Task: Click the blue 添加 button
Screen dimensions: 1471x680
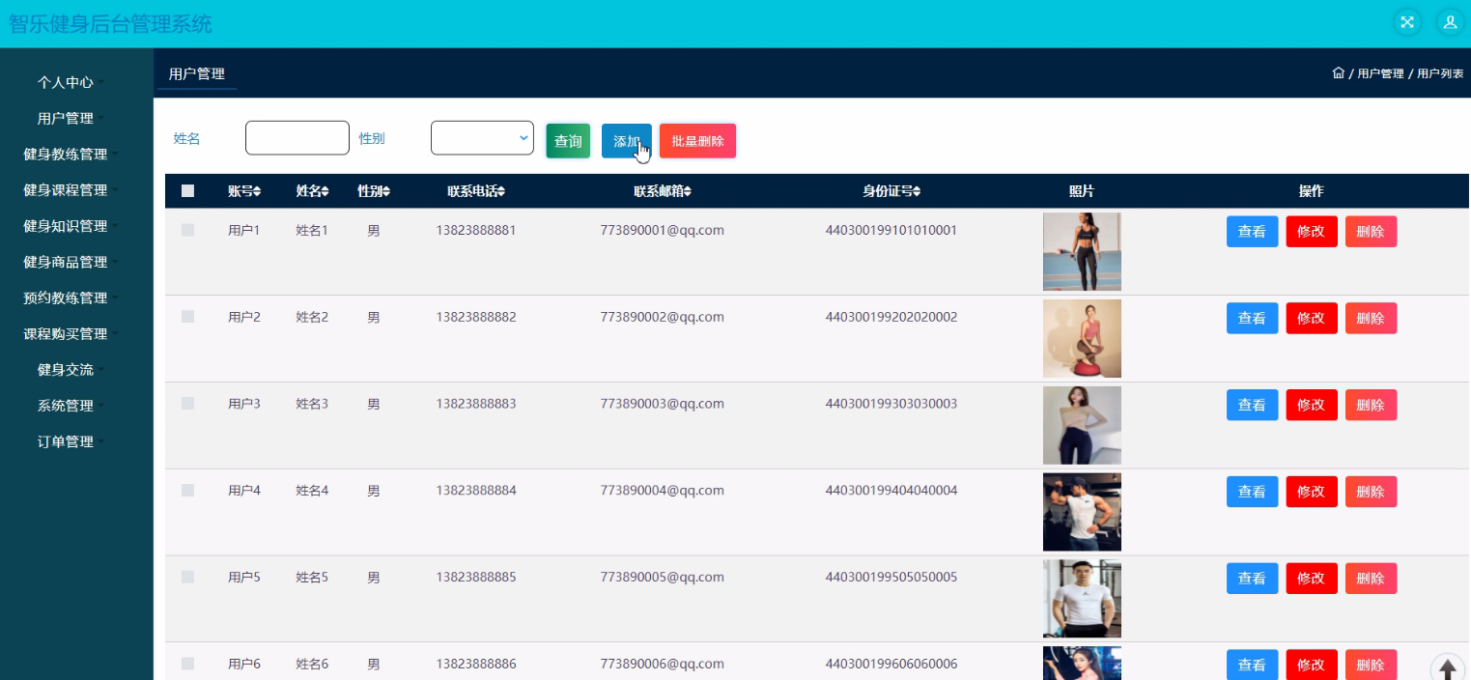Action: [626, 141]
